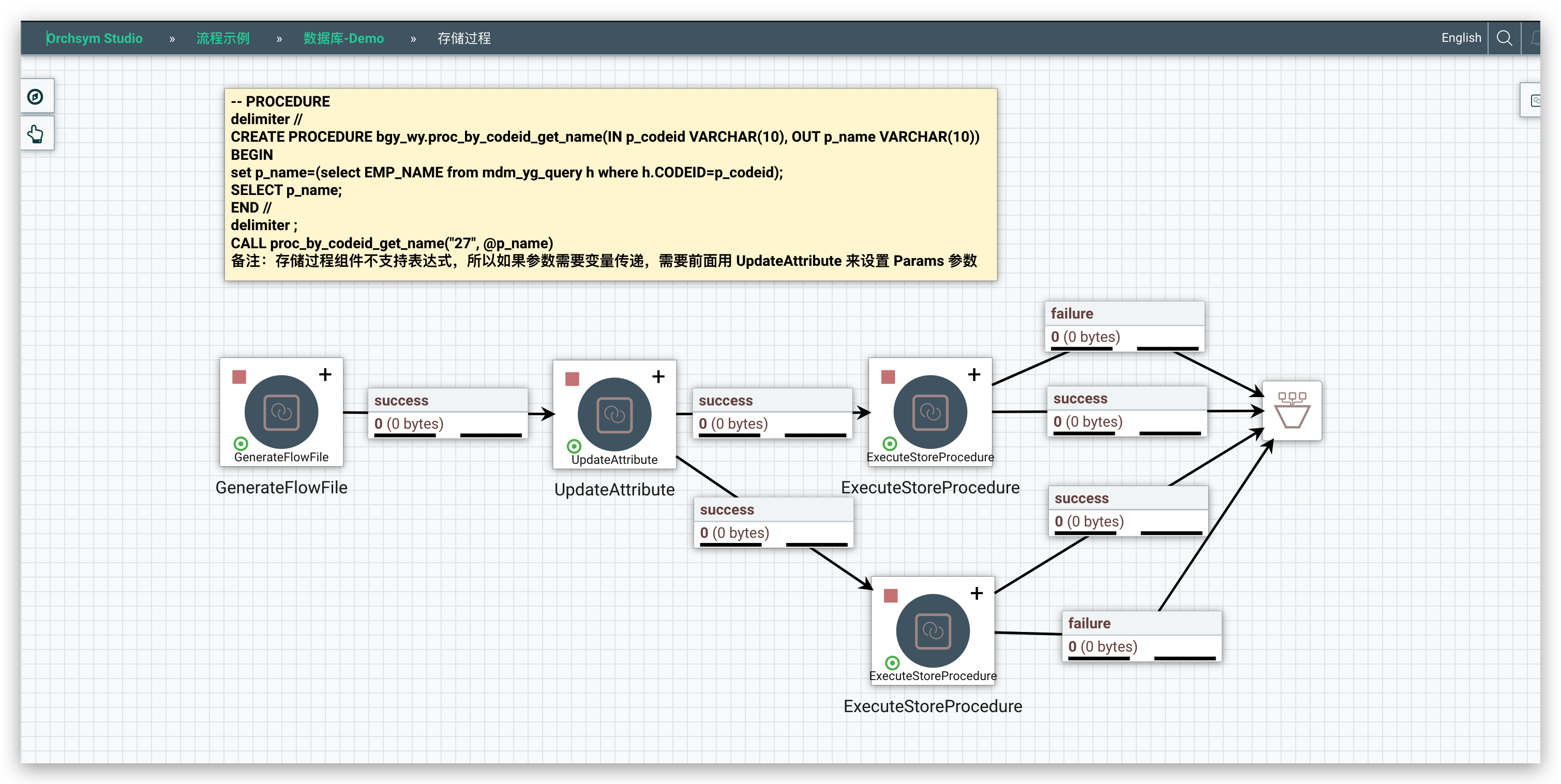1561x784 pixels.
Task: Click the UpdateAttribute processor circle icon
Action: [x=614, y=414]
